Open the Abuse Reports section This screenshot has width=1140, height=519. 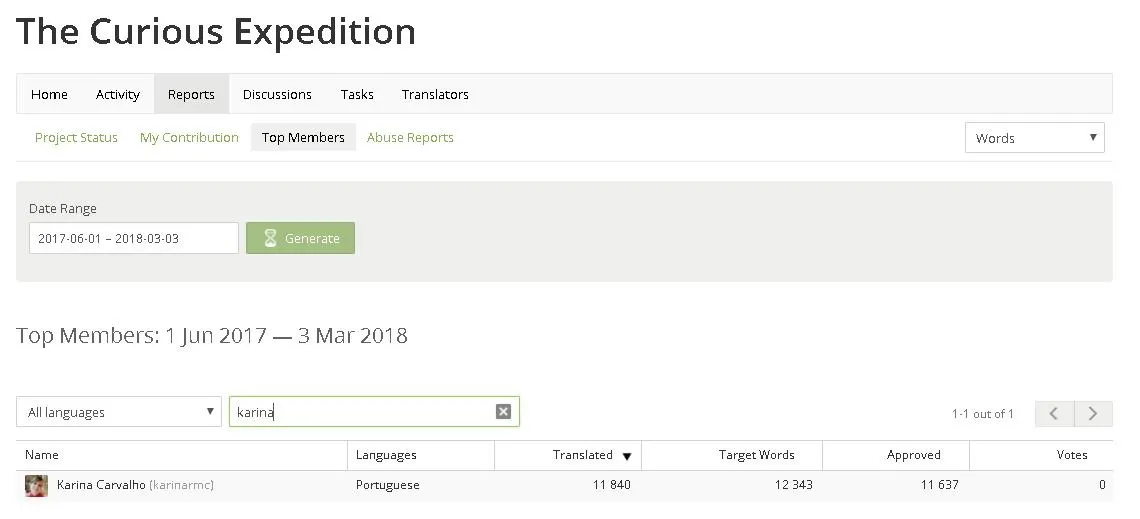[x=410, y=137]
